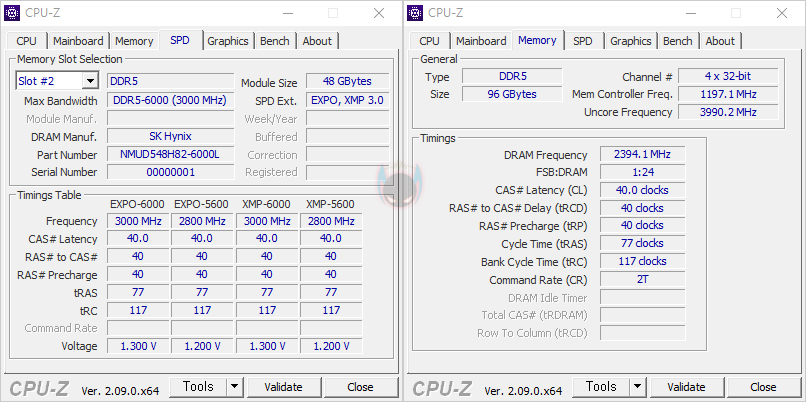Click Validate button in the left window
The height and width of the screenshot is (402, 806).
283,387
